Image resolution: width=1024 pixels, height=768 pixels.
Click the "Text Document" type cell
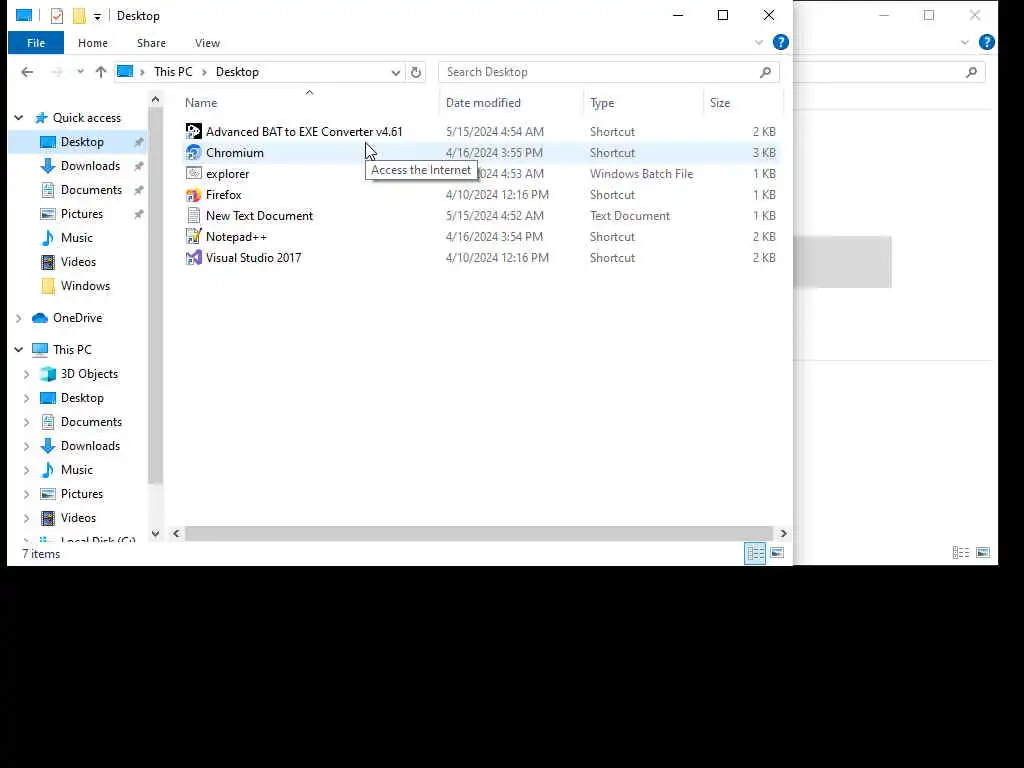630,216
